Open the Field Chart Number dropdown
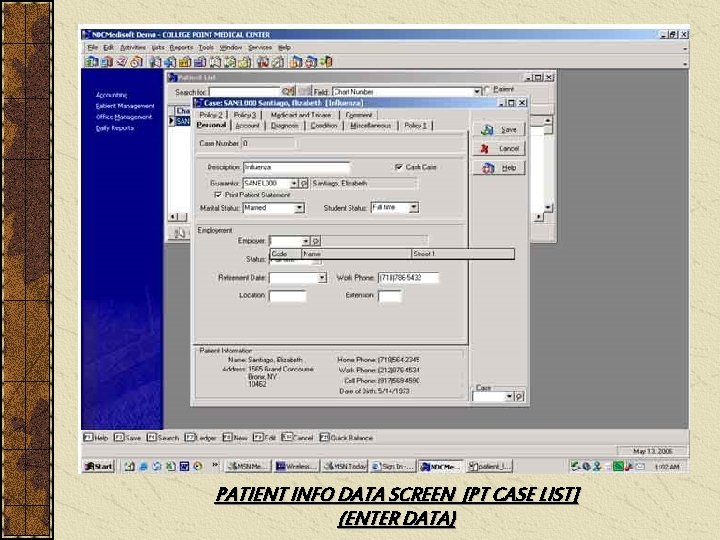 click(x=477, y=92)
